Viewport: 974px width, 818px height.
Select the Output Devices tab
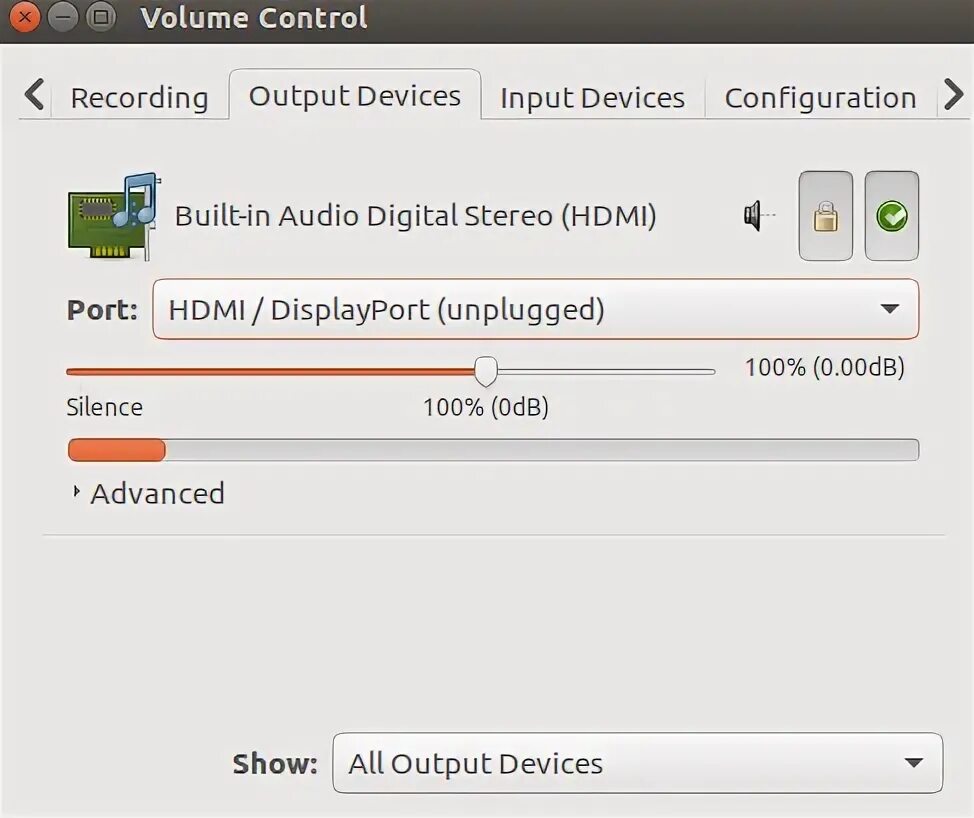355,96
